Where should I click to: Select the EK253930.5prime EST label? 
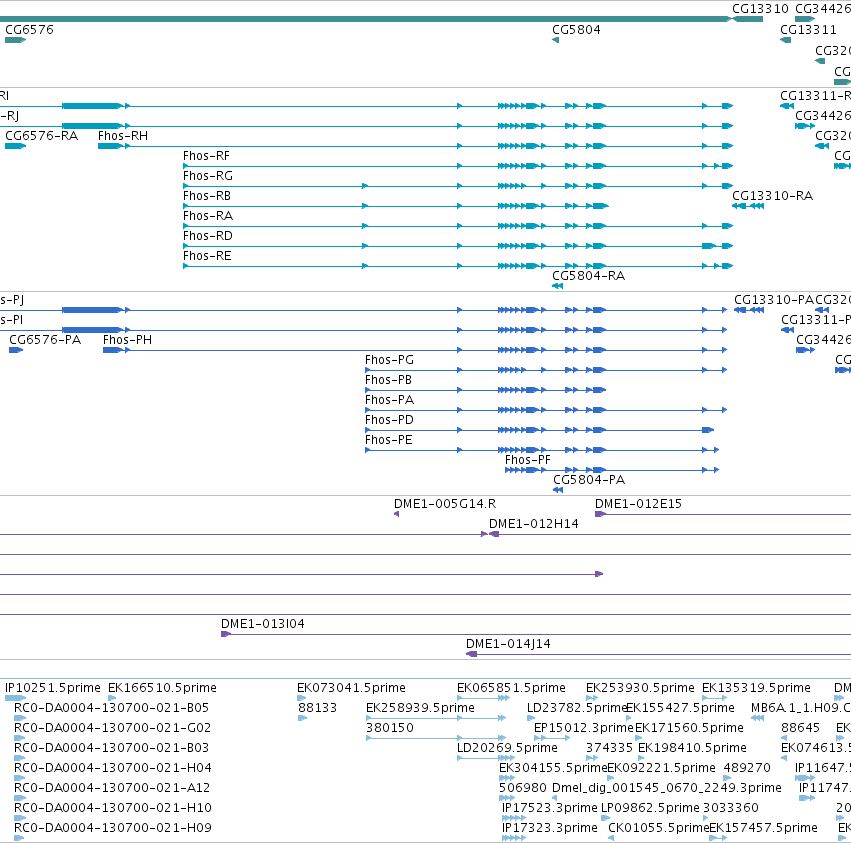click(x=640, y=688)
